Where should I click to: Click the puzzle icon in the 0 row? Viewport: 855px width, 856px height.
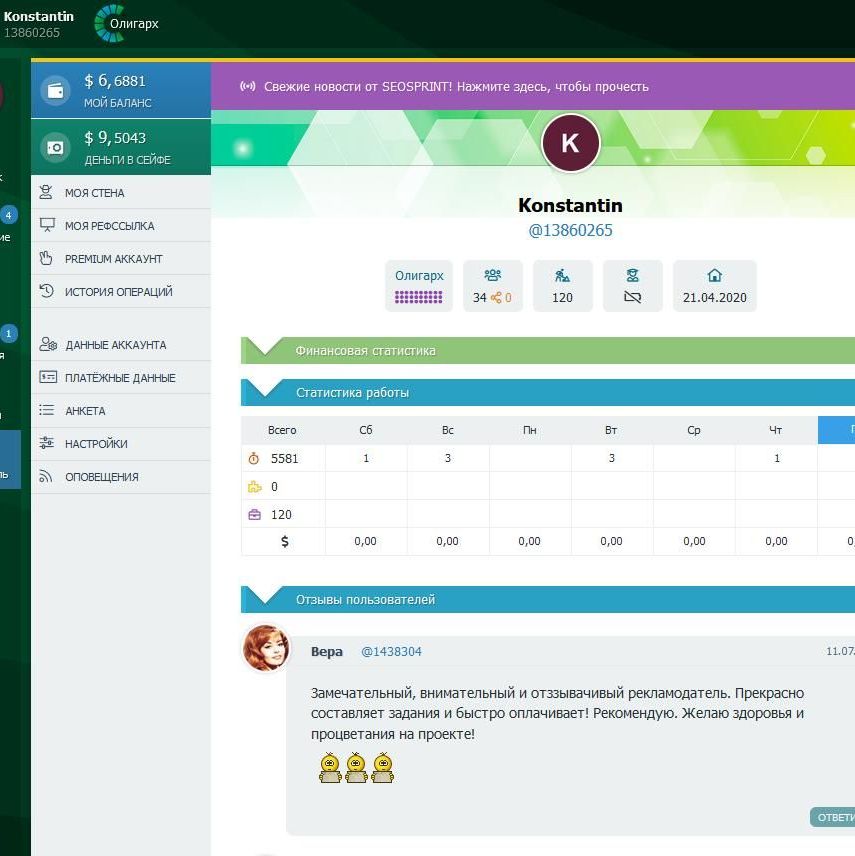pos(254,486)
